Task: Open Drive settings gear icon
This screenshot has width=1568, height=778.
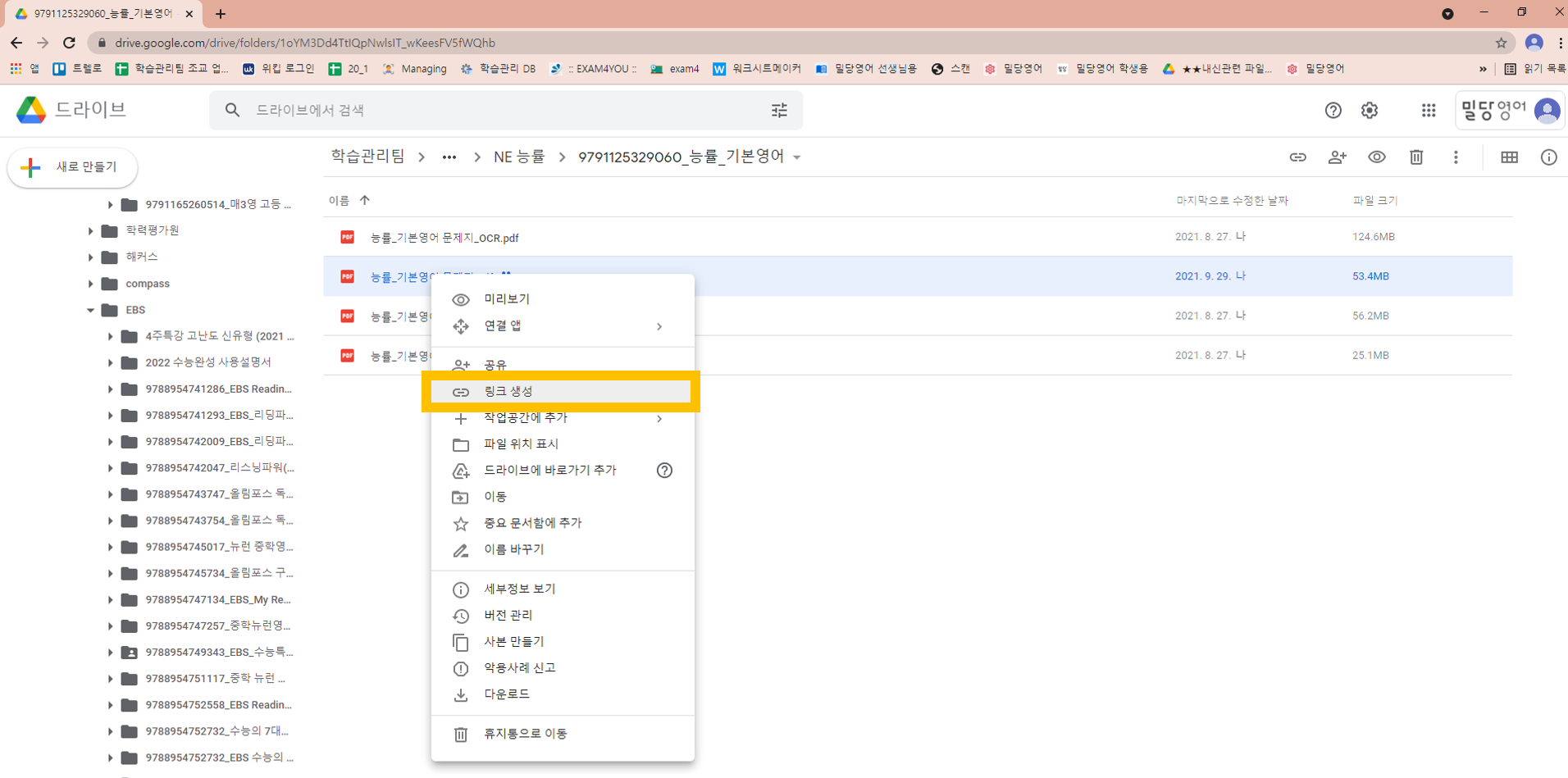Action: point(1370,111)
